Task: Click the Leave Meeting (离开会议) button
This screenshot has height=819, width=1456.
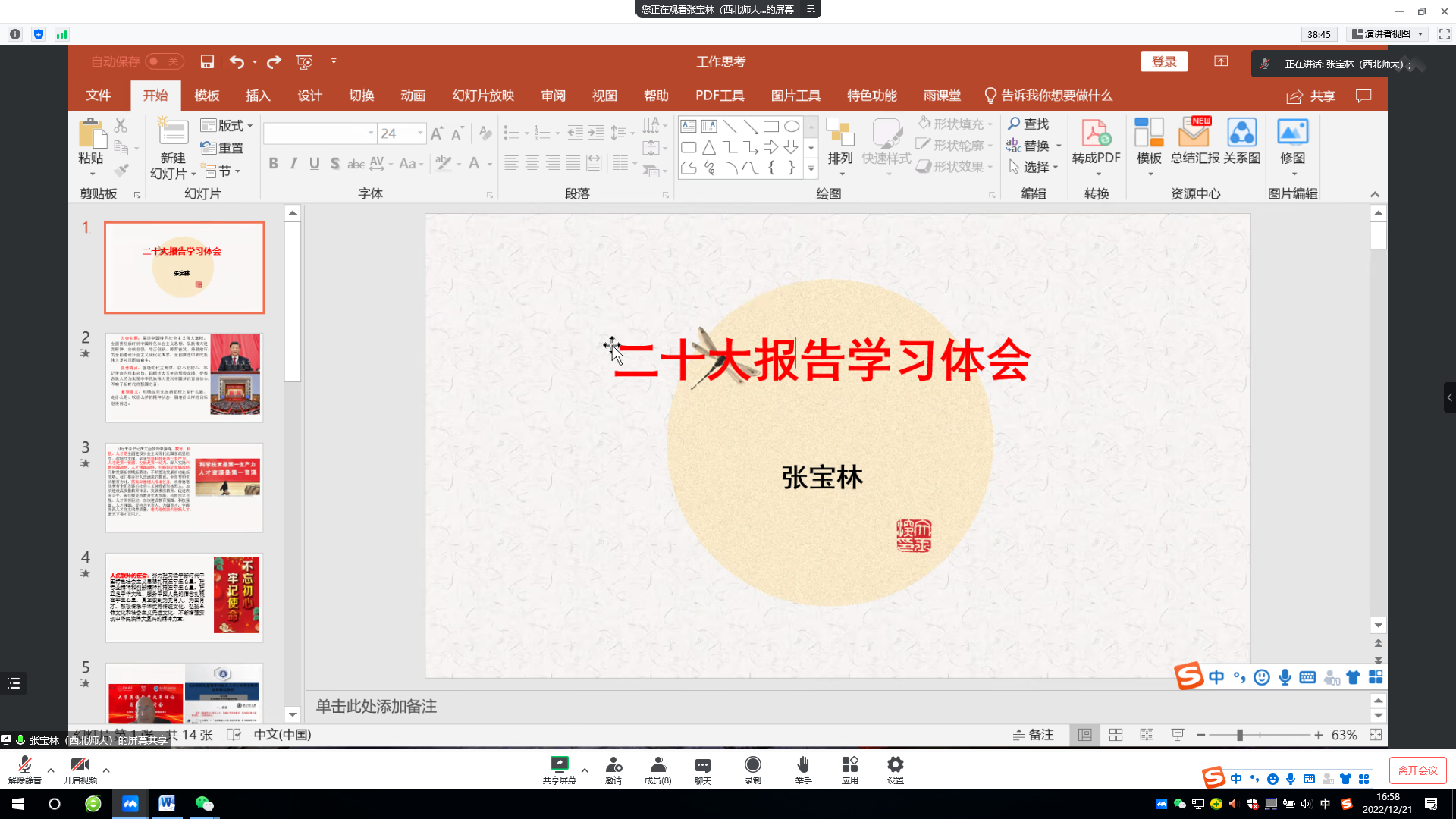Action: tap(1417, 770)
